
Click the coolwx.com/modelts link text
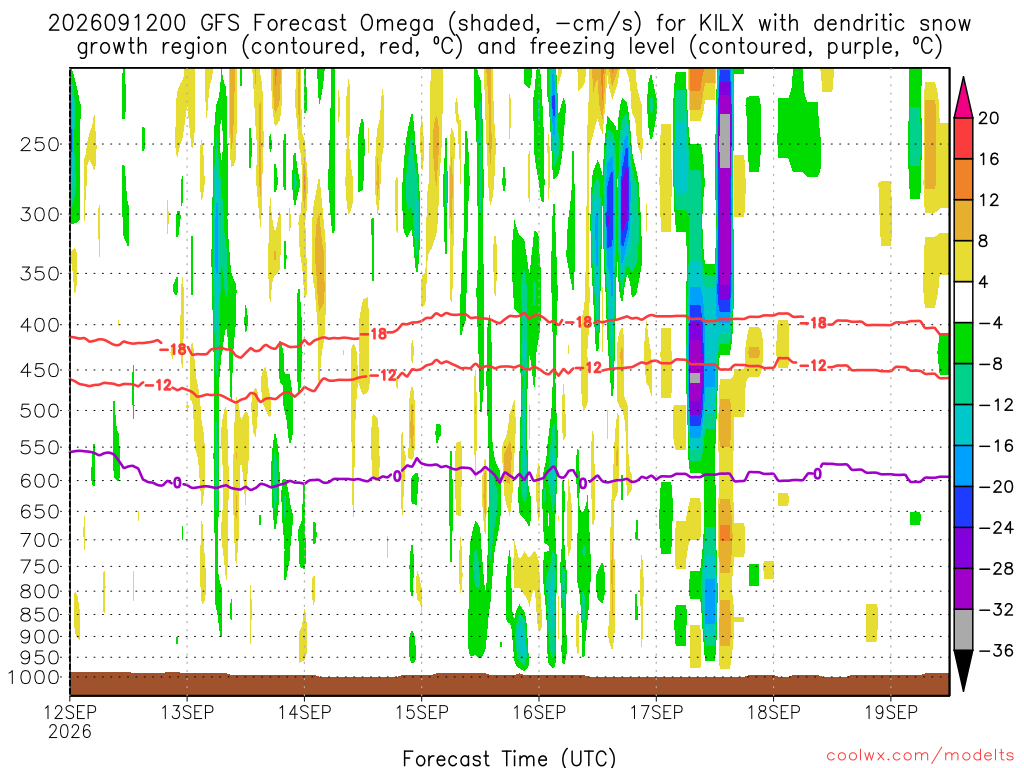(920, 755)
